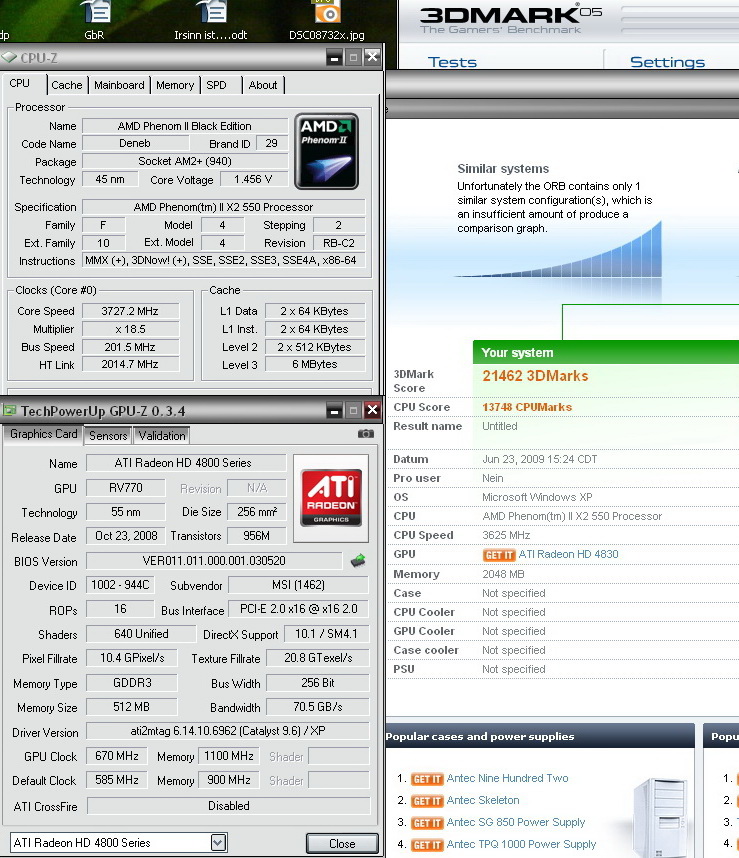Click the CPU-Z title bar app icon

(x=9, y=57)
